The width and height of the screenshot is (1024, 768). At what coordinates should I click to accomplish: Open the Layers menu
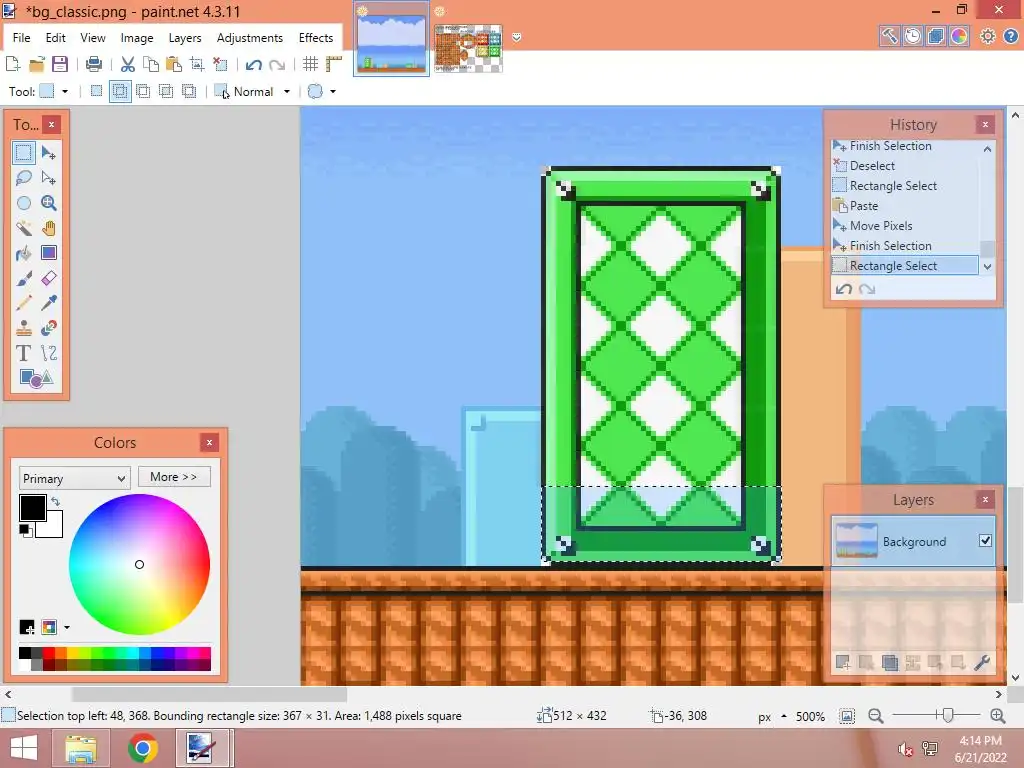(x=185, y=38)
